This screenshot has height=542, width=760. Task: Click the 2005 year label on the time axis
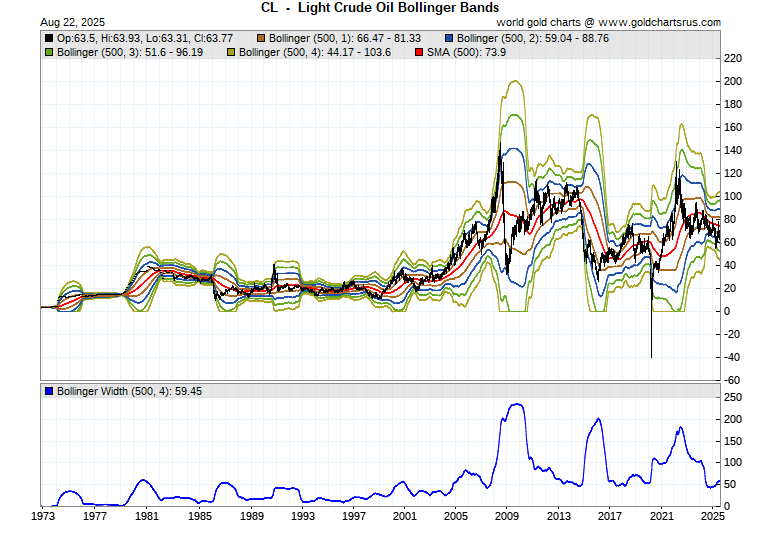point(456,516)
